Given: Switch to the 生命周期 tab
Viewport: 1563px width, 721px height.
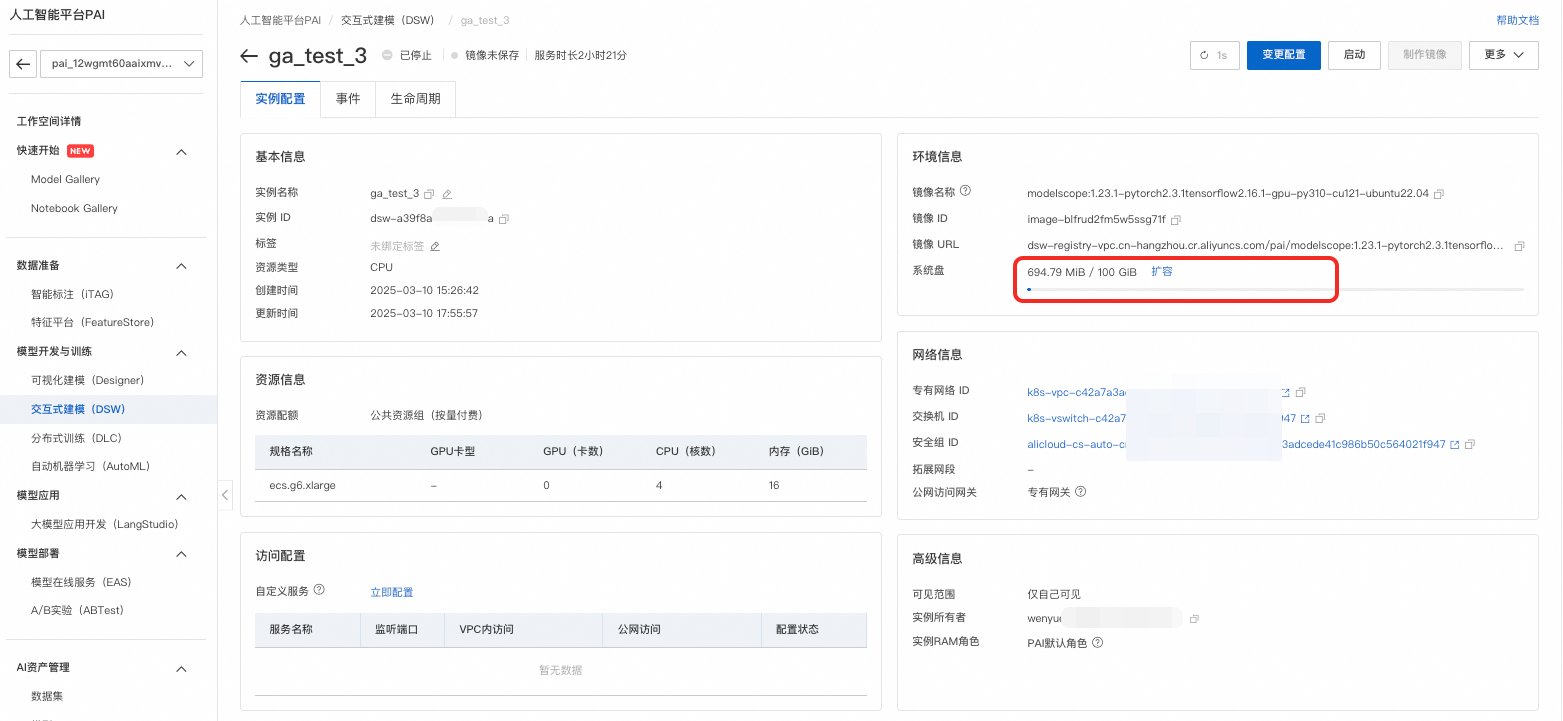Looking at the screenshot, I should tap(415, 99).
